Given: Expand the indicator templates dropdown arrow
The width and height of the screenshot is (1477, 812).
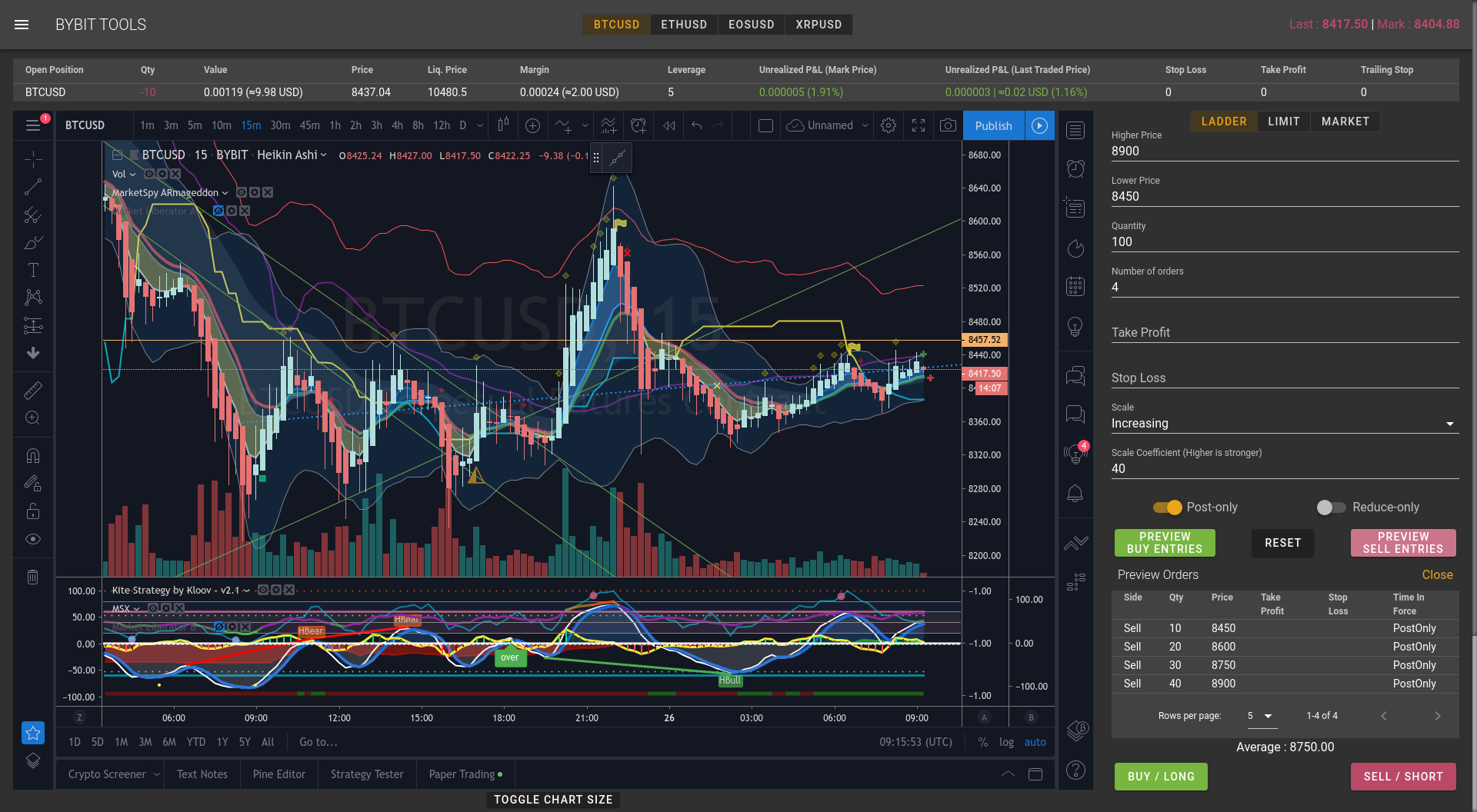Looking at the screenshot, I should click(x=585, y=125).
